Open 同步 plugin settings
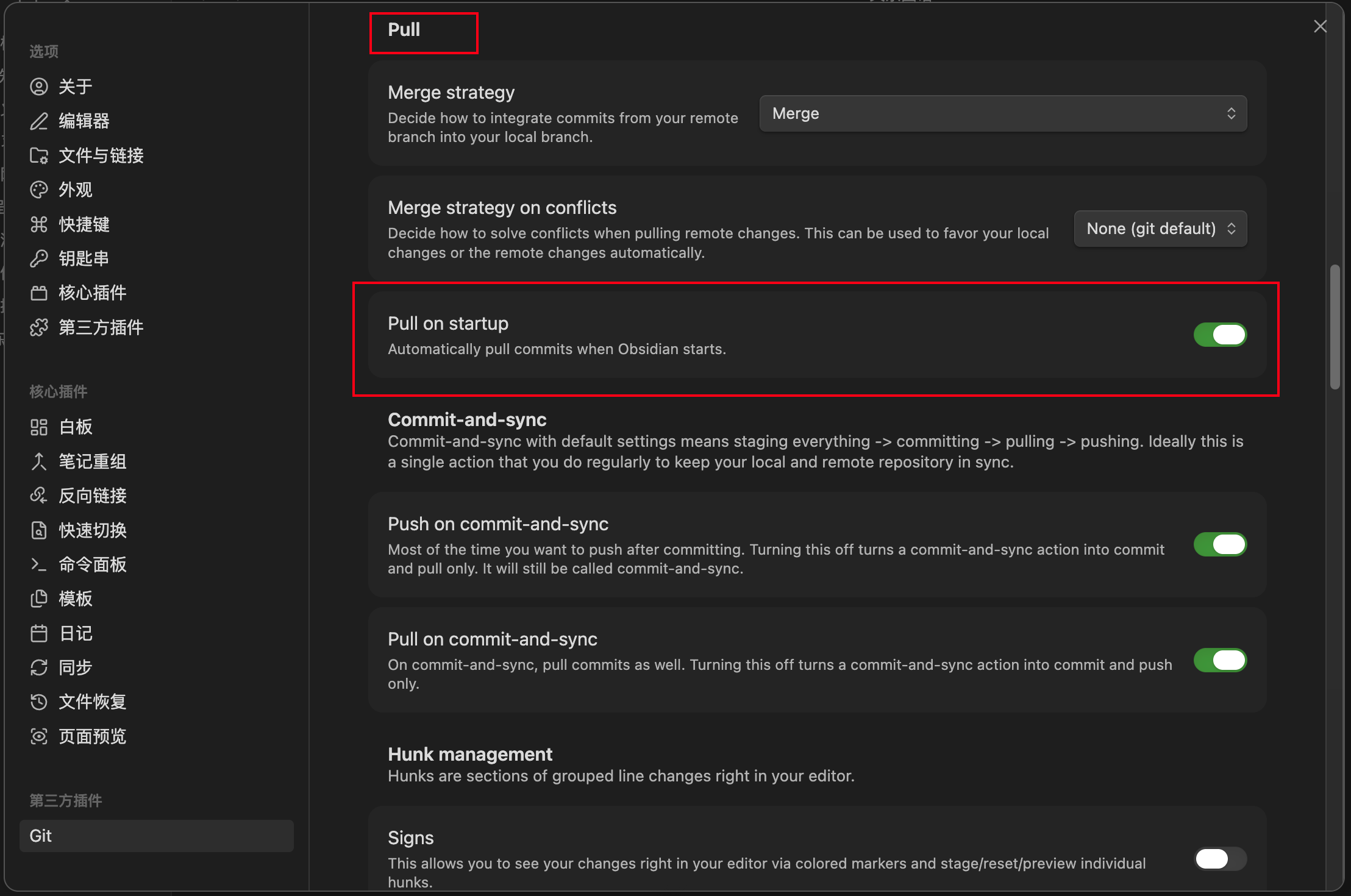The image size is (1351, 896). pos(157,667)
